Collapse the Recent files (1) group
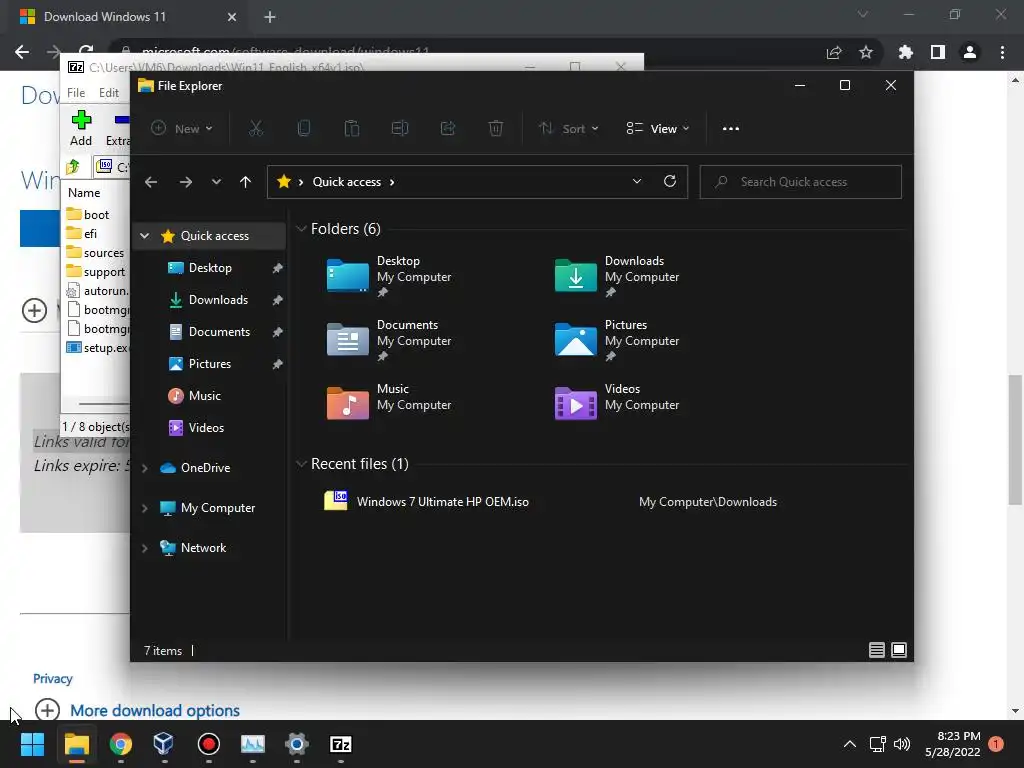This screenshot has height=768, width=1024. 301,464
